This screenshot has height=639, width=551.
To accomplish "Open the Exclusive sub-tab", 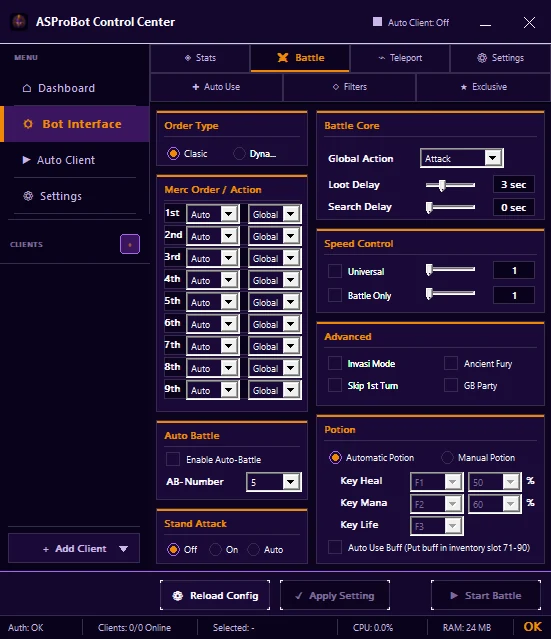I will pos(483,87).
